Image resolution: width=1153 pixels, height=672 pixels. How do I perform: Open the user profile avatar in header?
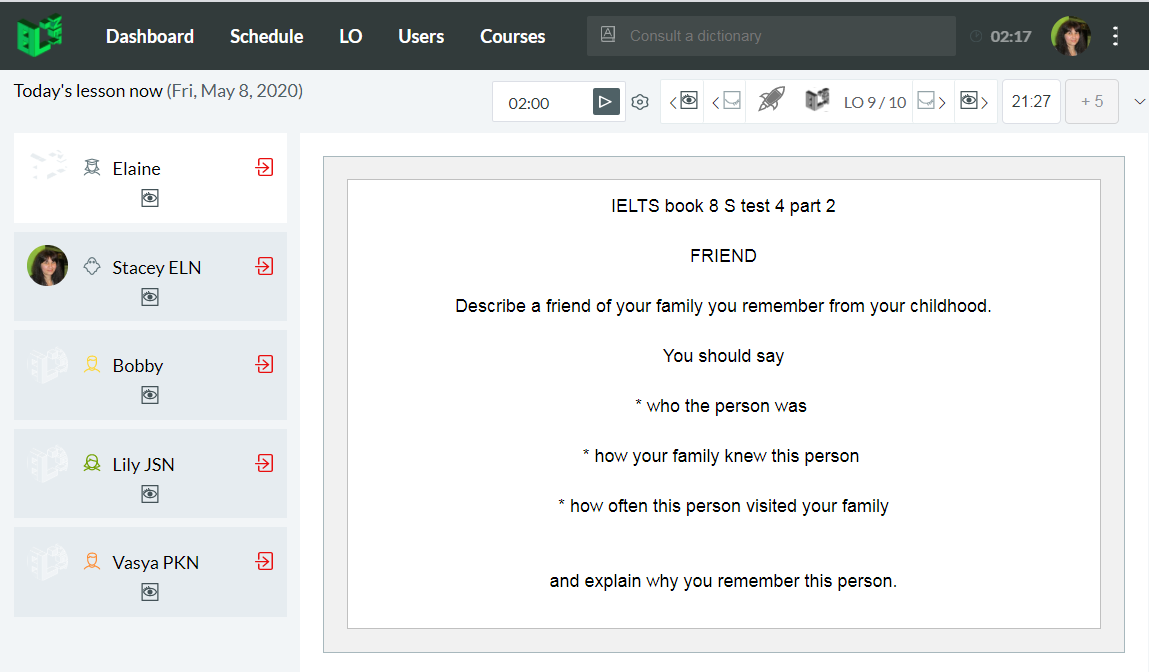[x=1071, y=36]
